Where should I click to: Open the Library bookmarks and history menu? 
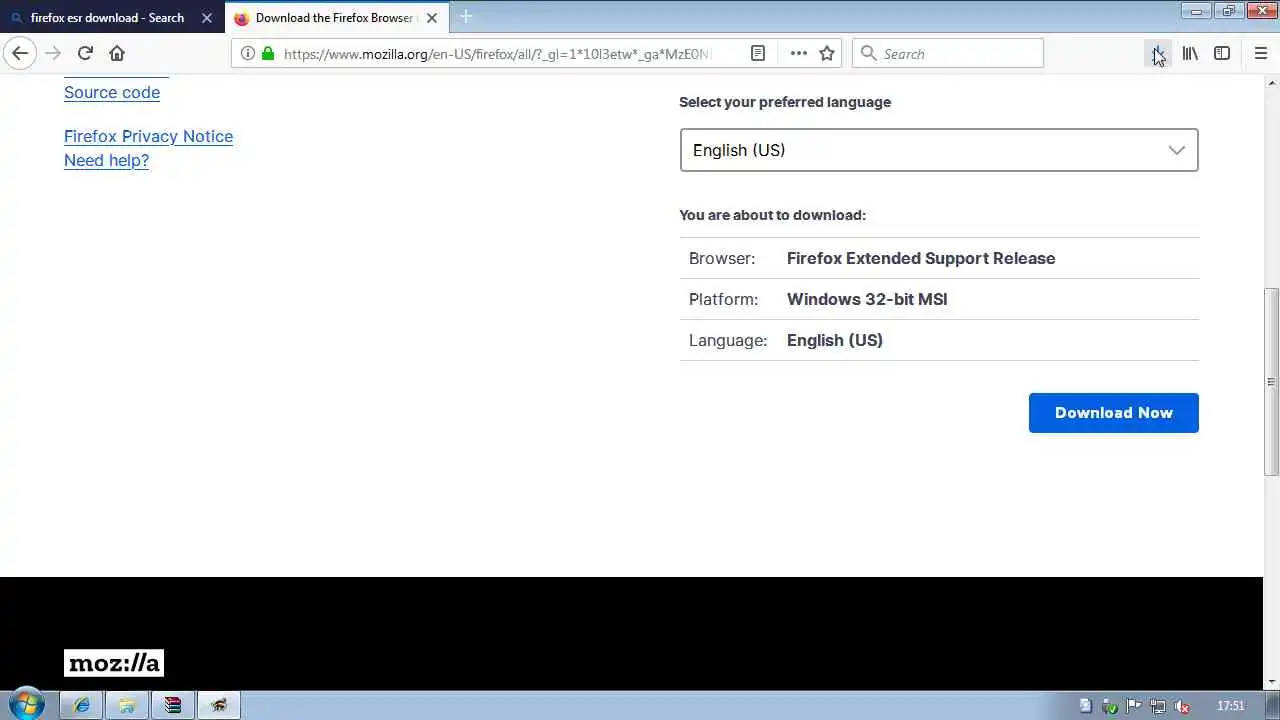click(x=1190, y=53)
